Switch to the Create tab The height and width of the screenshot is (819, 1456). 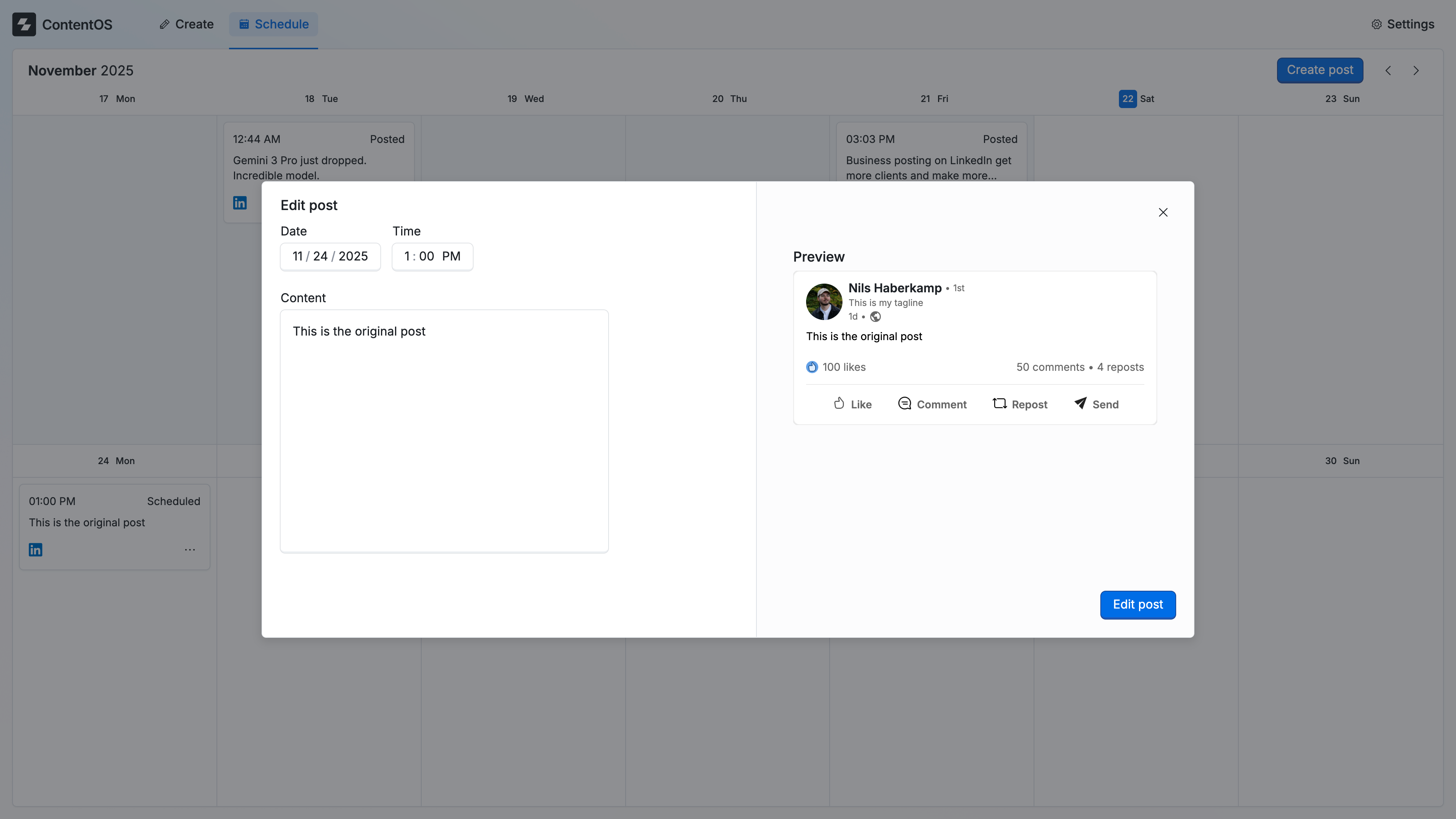(x=187, y=24)
